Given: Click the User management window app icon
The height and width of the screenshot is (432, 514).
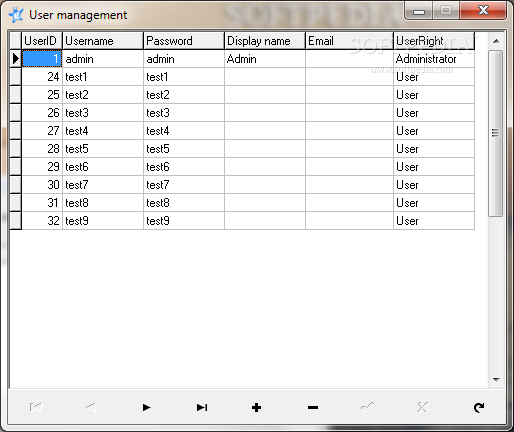Looking at the screenshot, I should [x=16, y=15].
